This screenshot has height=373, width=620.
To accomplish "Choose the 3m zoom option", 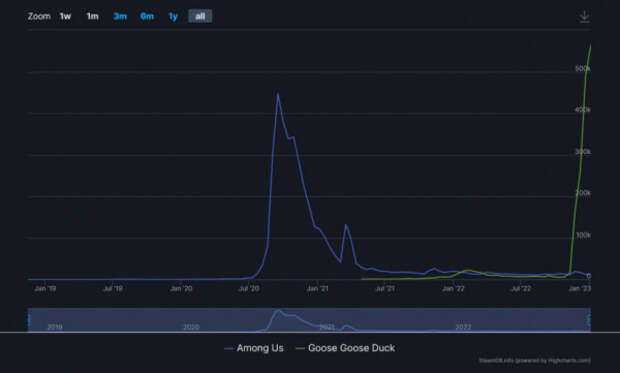I will [x=120, y=16].
